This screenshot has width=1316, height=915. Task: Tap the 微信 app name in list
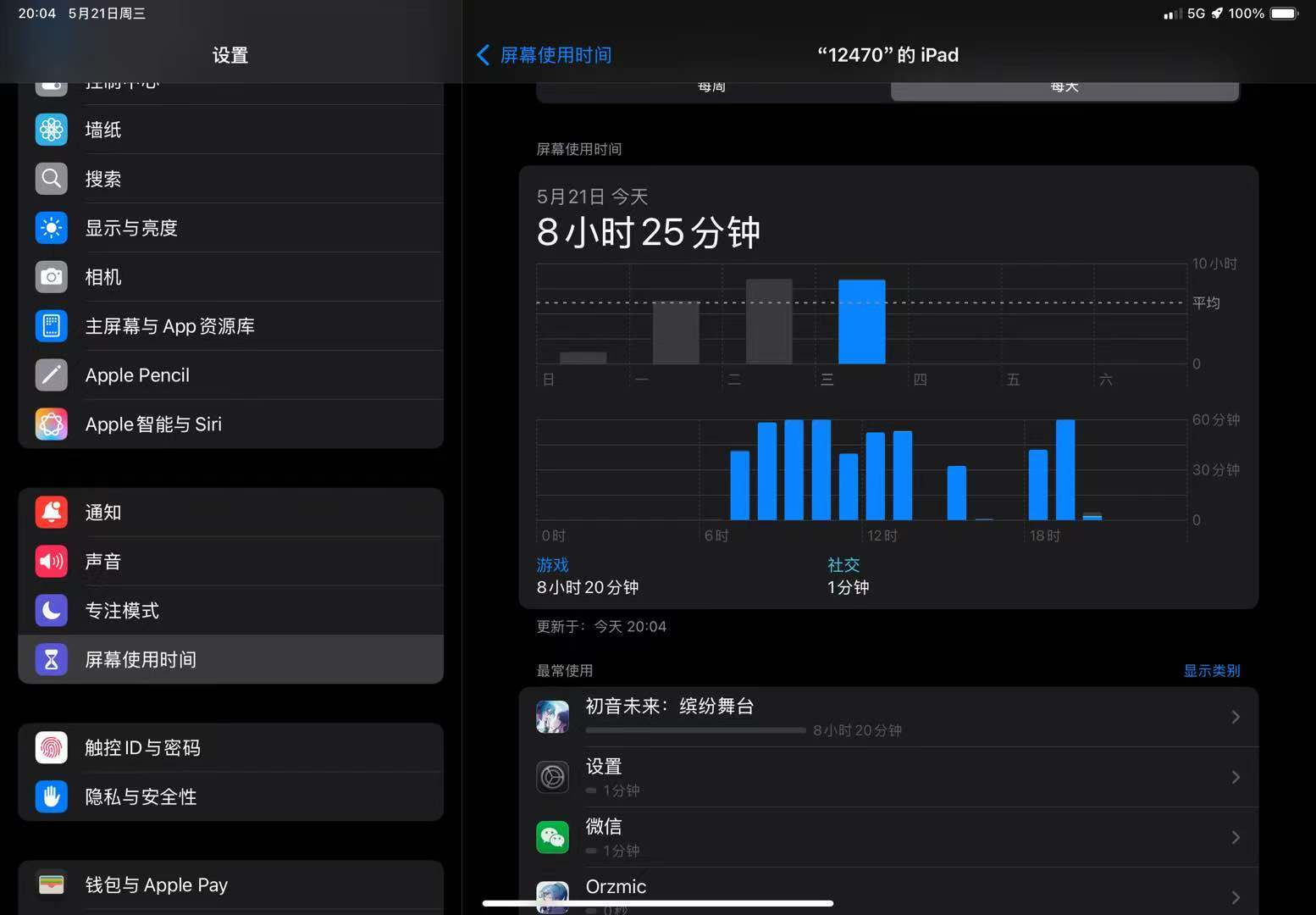coord(604,826)
